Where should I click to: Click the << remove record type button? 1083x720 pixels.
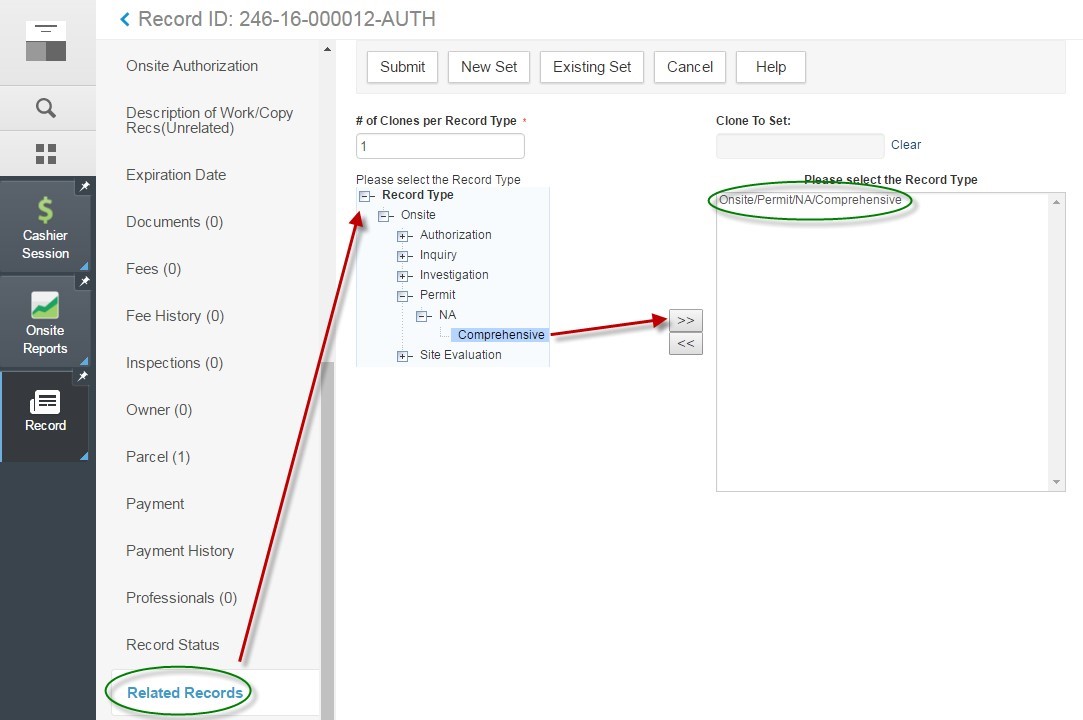tap(685, 343)
